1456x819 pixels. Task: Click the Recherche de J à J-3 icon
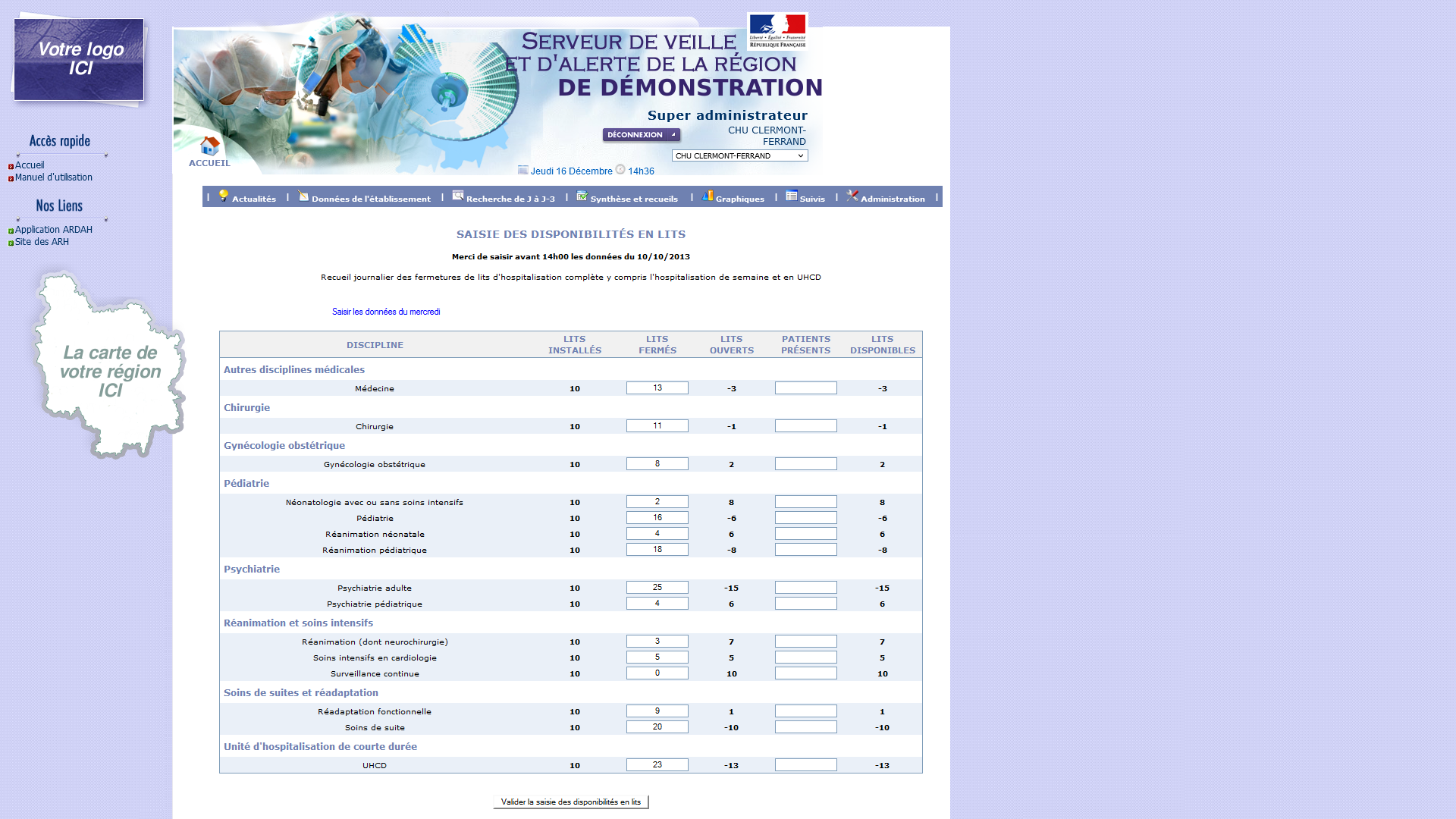point(458,196)
